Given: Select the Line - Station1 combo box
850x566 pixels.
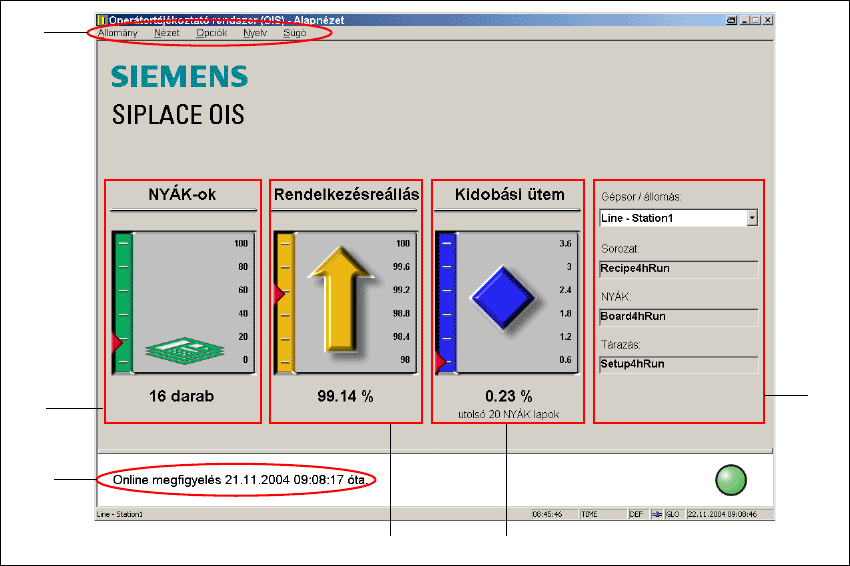Looking at the screenshot, I should [x=679, y=218].
